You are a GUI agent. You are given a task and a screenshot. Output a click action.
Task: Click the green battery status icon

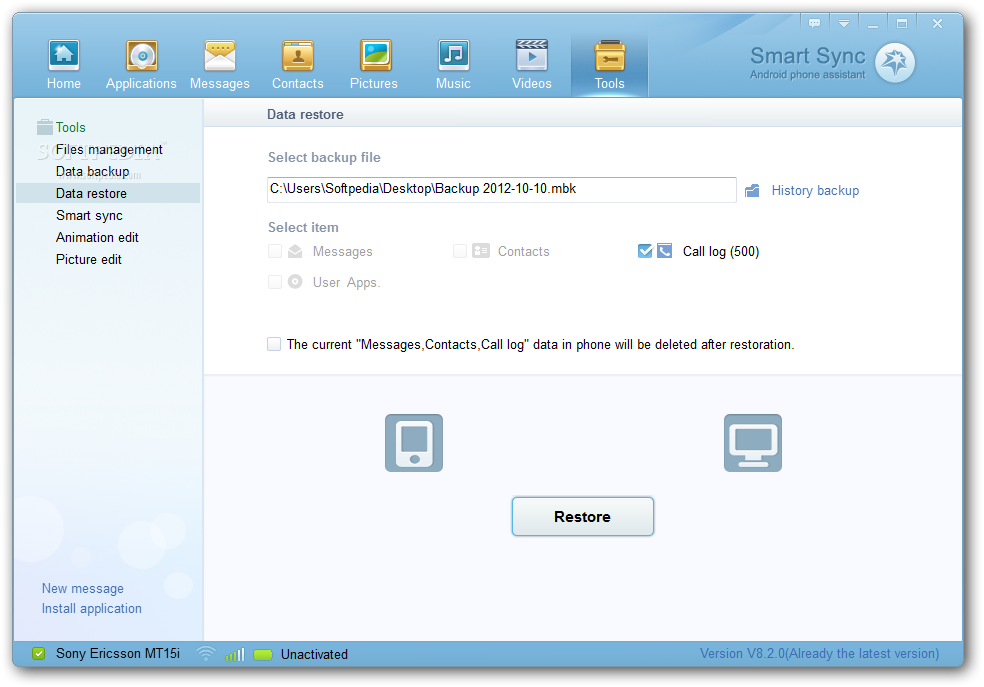point(263,654)
